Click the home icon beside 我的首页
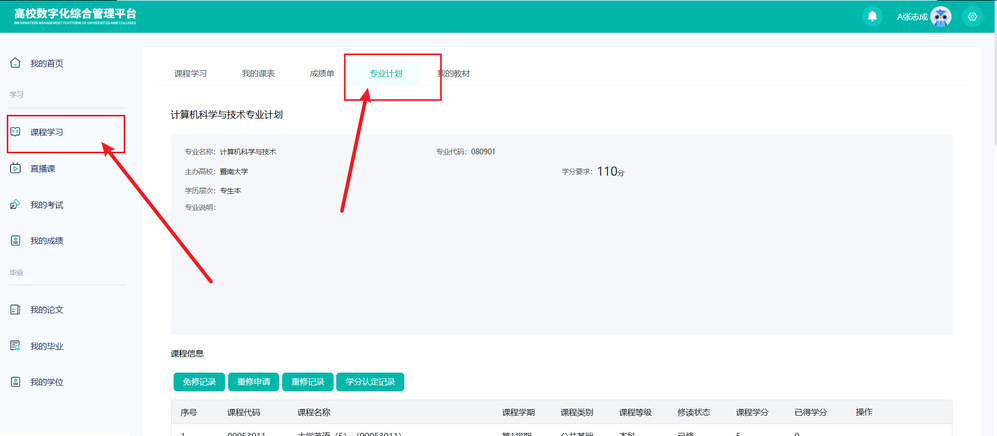The image size is (997, 436). 15,63
